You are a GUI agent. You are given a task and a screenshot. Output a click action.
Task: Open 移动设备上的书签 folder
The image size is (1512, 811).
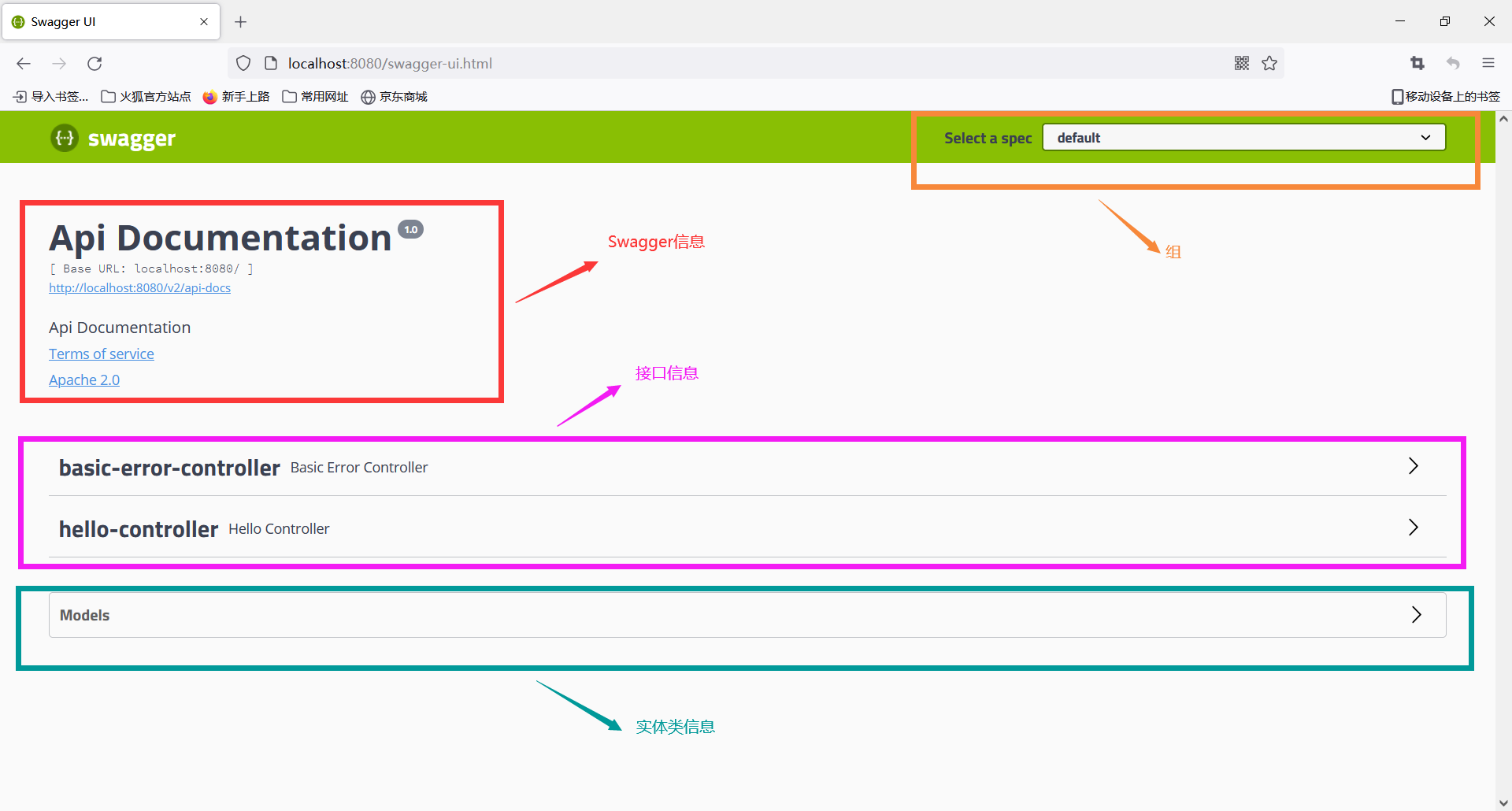1446,97
